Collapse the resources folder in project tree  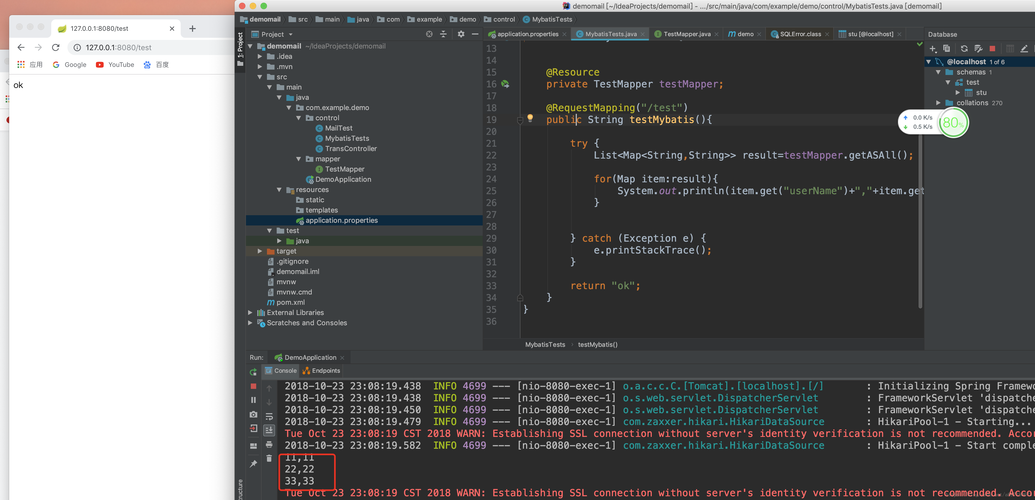coord(280,190)
